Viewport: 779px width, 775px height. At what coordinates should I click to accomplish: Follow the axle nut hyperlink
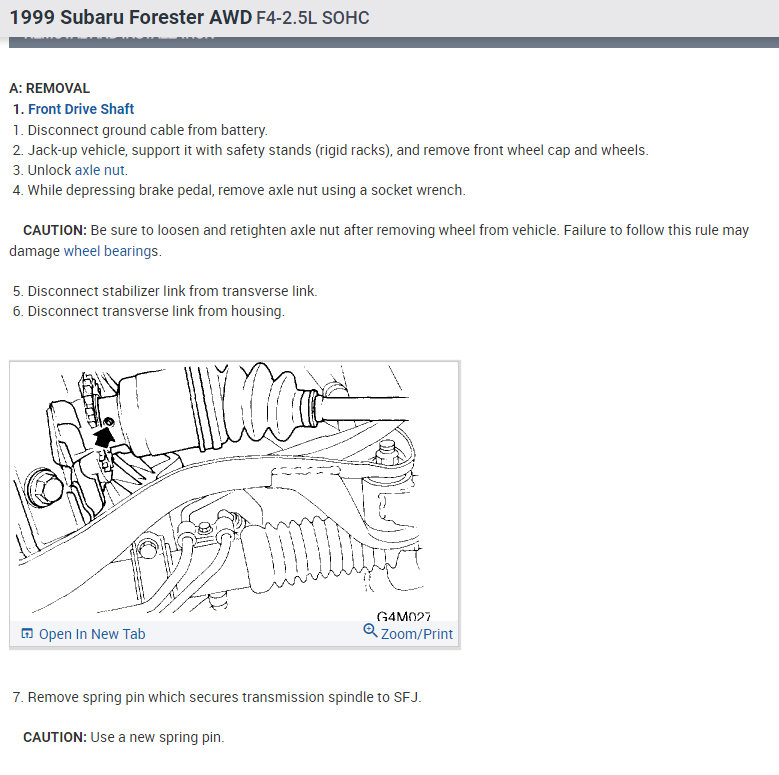(99, 170)
